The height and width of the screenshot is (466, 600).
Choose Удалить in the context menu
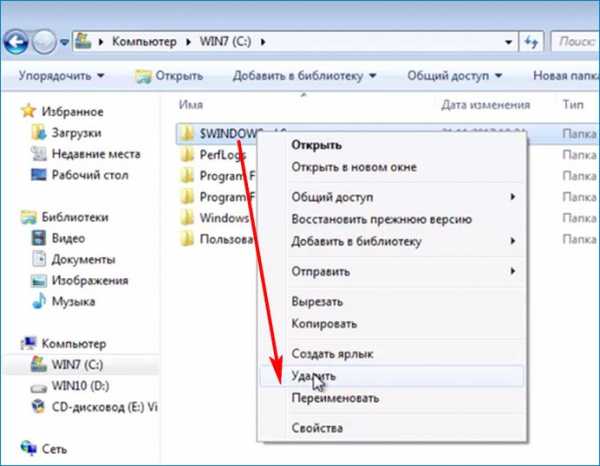[391, 376]
